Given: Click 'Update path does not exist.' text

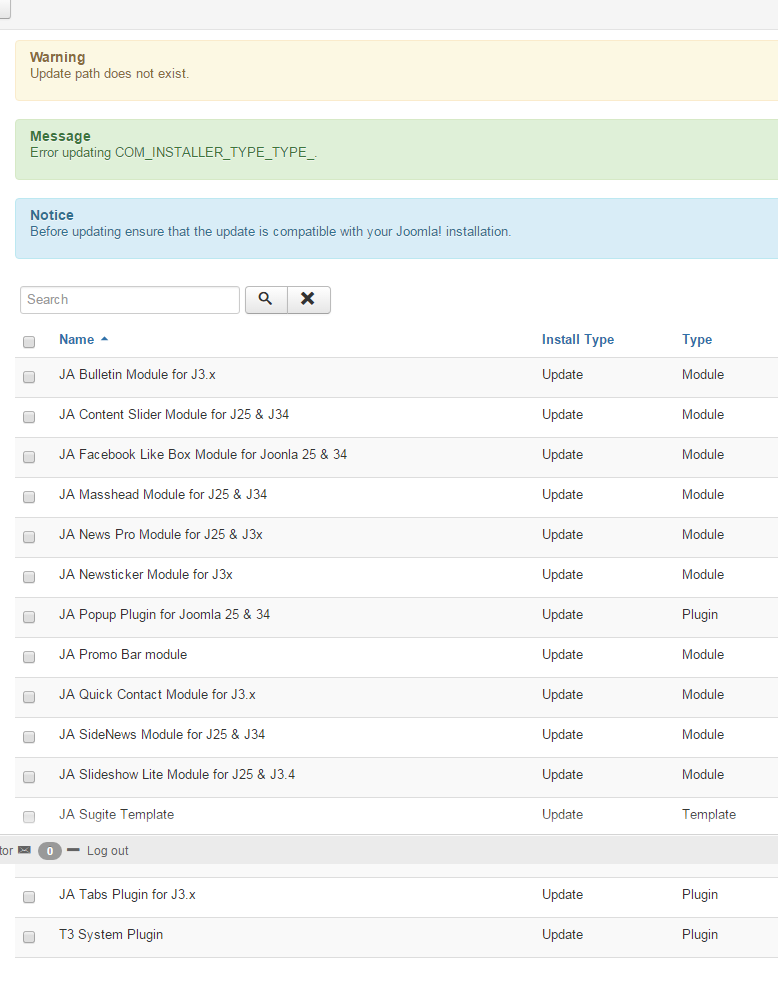Looking at the screenshot, I should click(110, 74).
